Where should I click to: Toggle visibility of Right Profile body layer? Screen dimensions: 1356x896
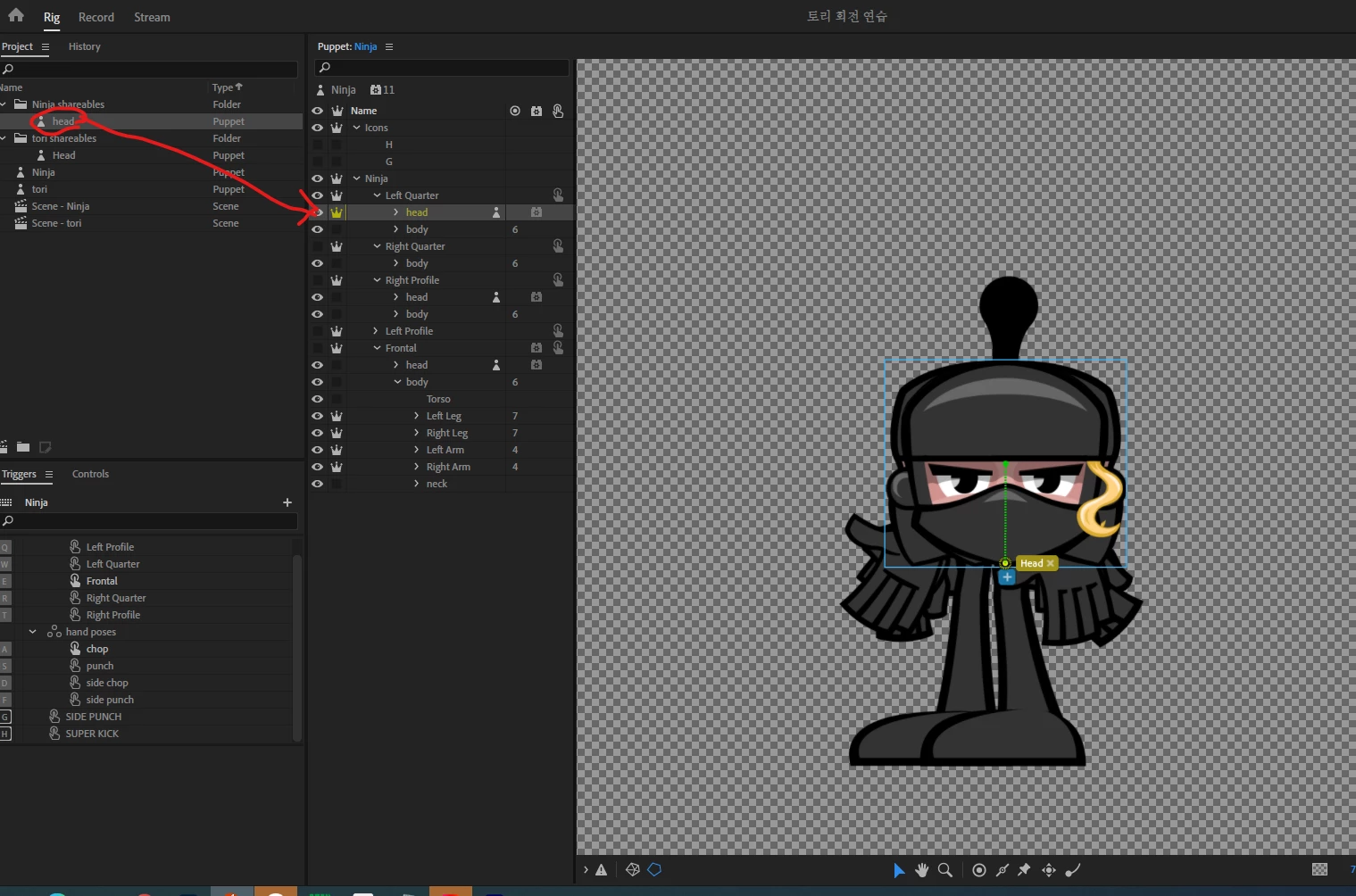(x=317, y=314)
